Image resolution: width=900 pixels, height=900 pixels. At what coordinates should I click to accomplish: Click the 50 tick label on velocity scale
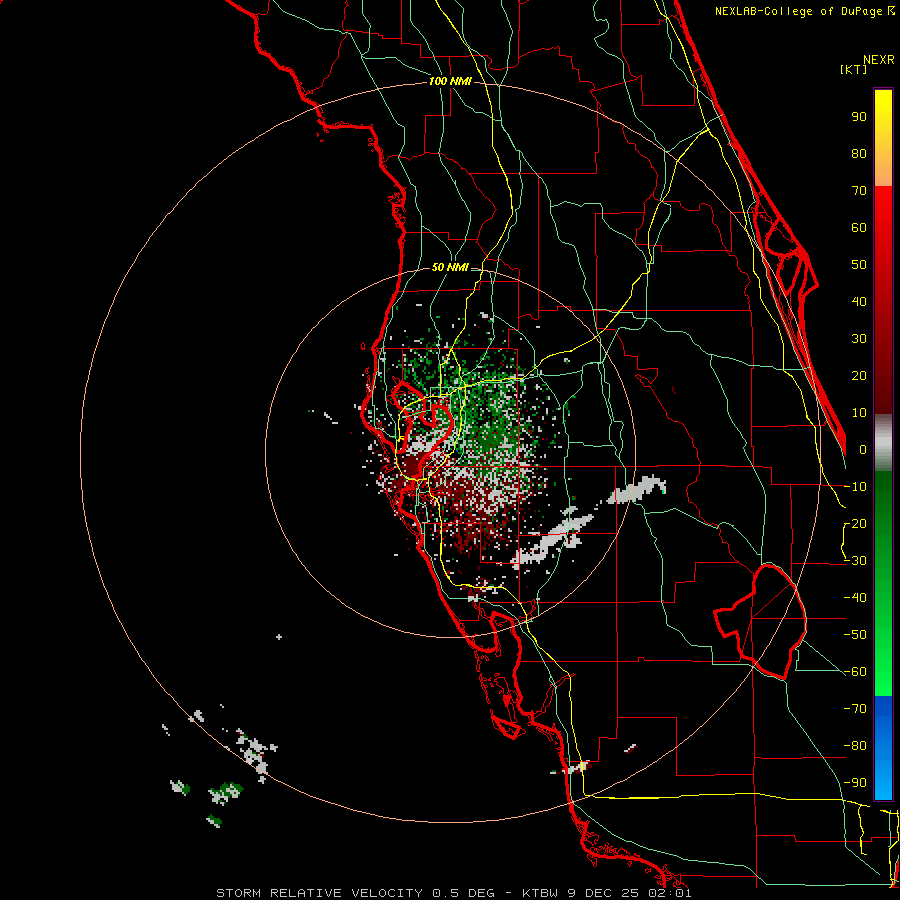pos(859,265)
